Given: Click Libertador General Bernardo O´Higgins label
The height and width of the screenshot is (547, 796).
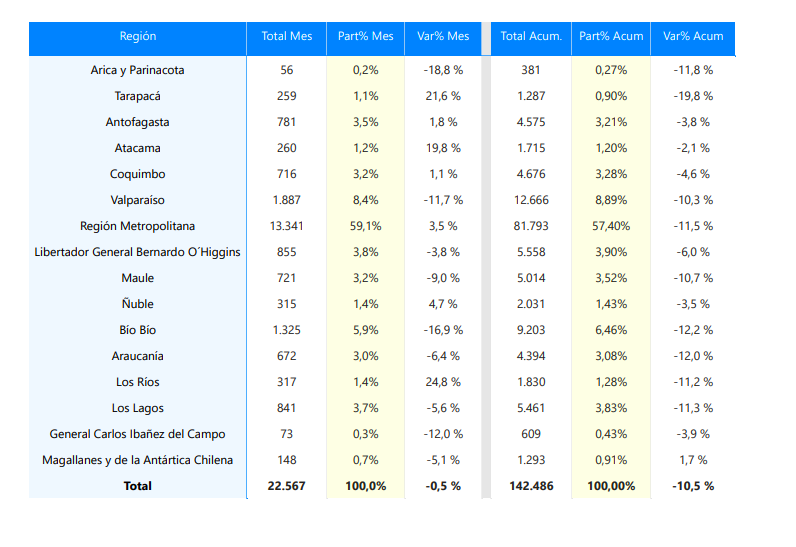Looking at the screenshot, I should click(138, 252).
